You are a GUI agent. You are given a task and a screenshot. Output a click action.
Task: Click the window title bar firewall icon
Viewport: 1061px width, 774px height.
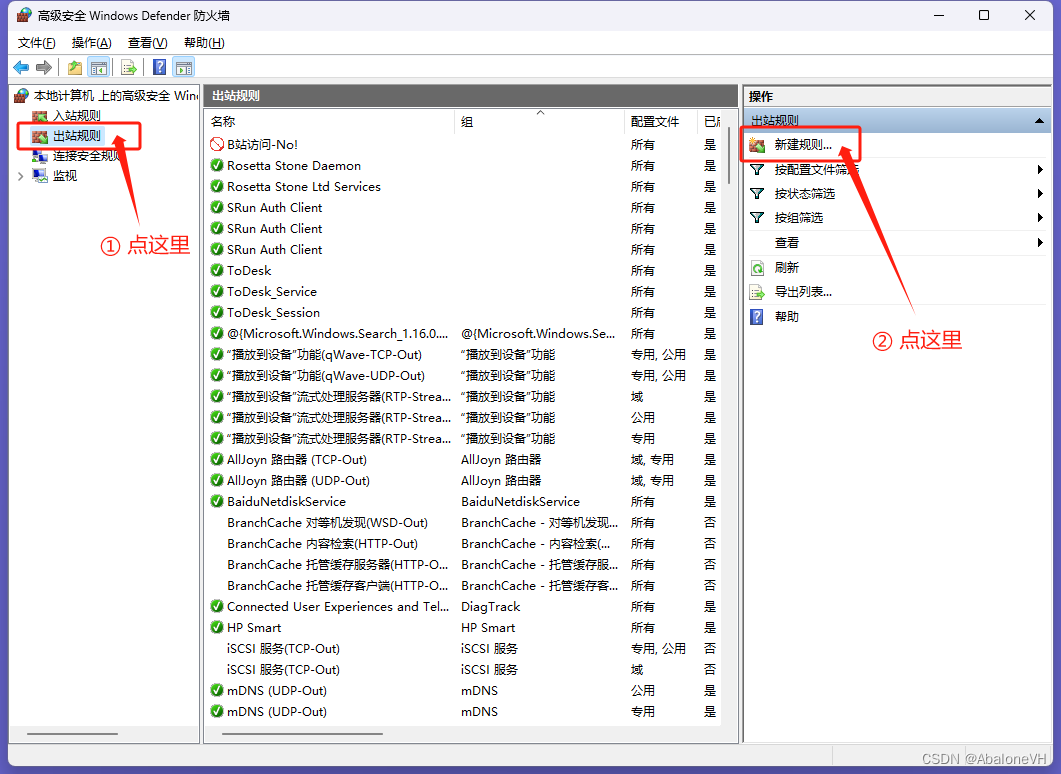[24, 14]
